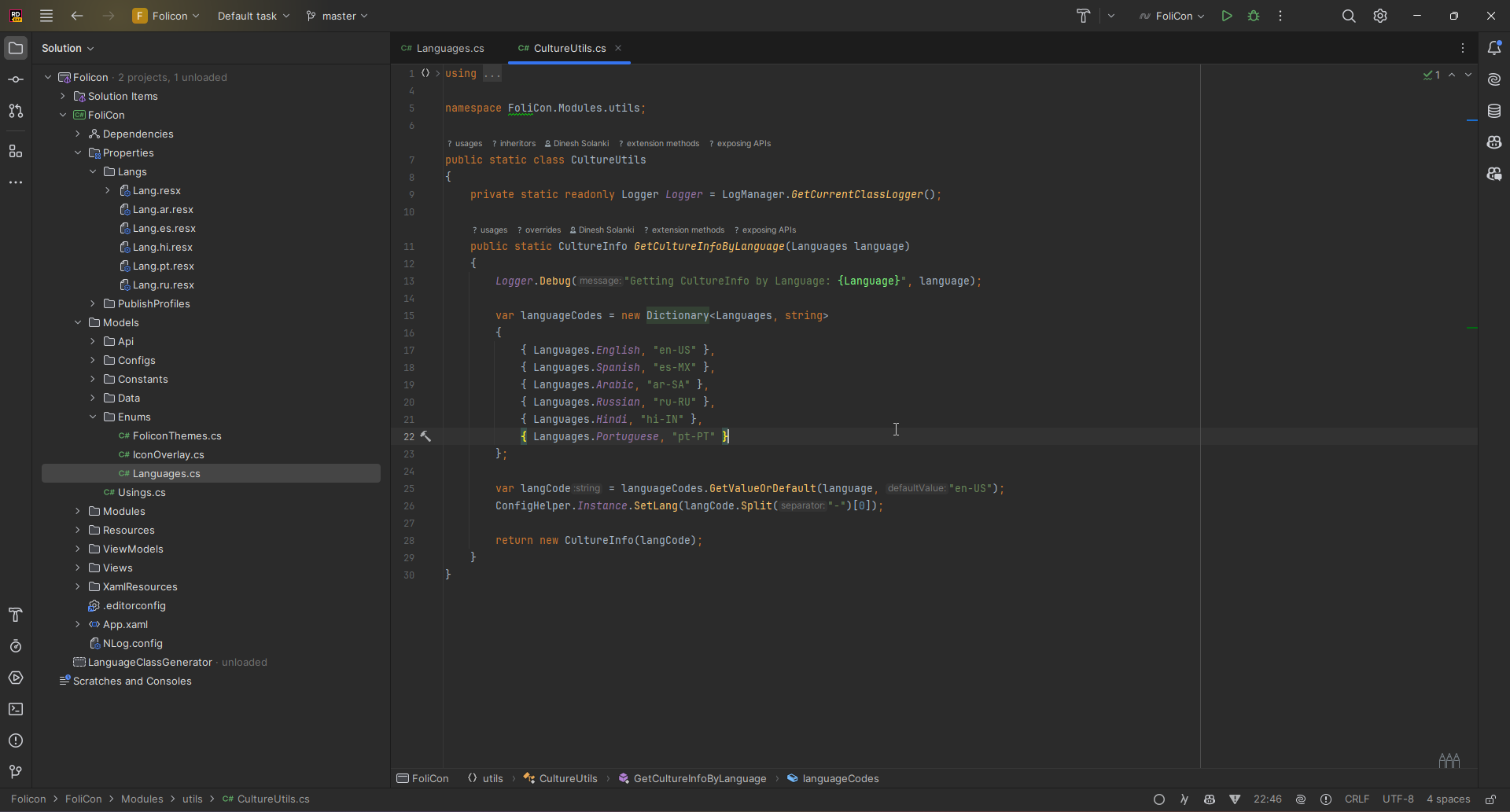Open the Explorer folder tool window

coord(16,48)
